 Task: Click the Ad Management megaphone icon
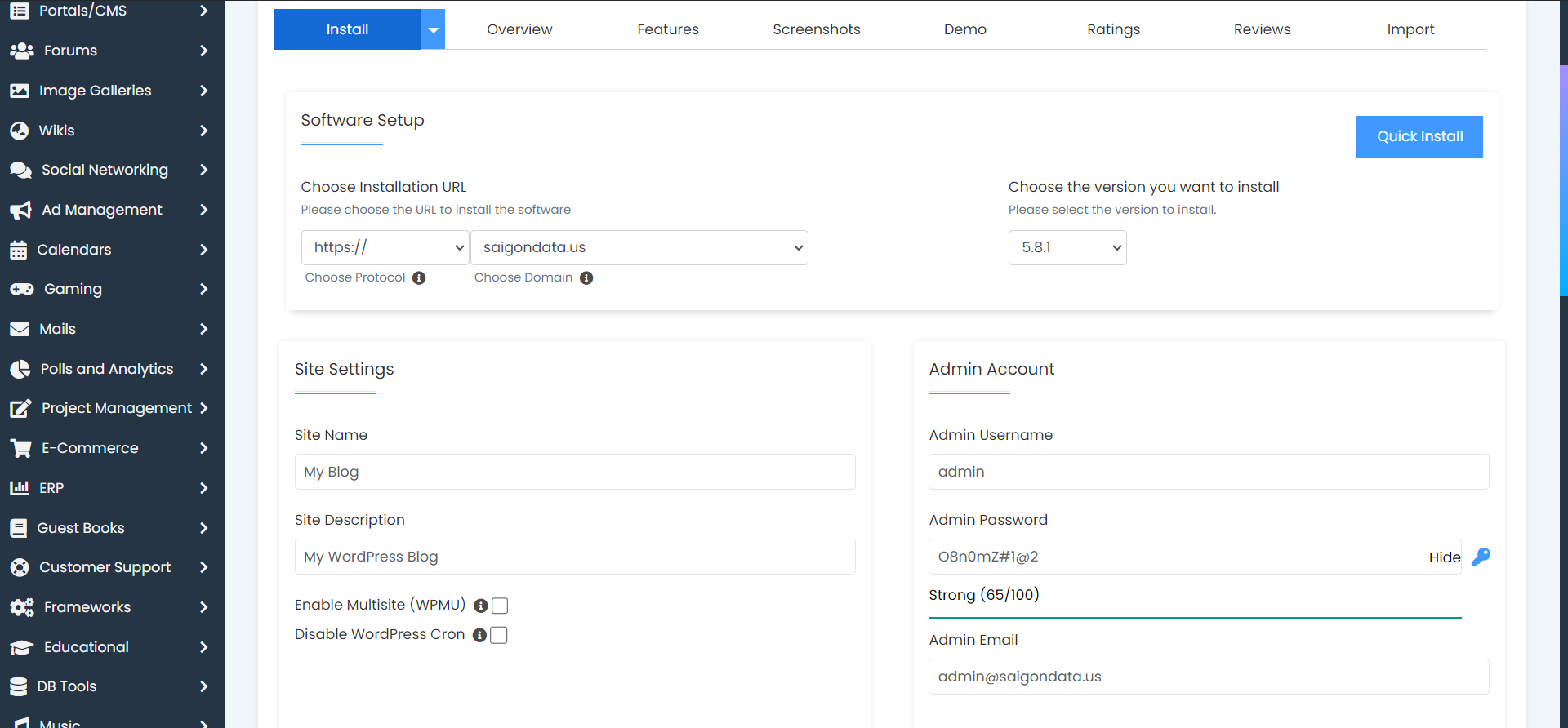(20, 210)
